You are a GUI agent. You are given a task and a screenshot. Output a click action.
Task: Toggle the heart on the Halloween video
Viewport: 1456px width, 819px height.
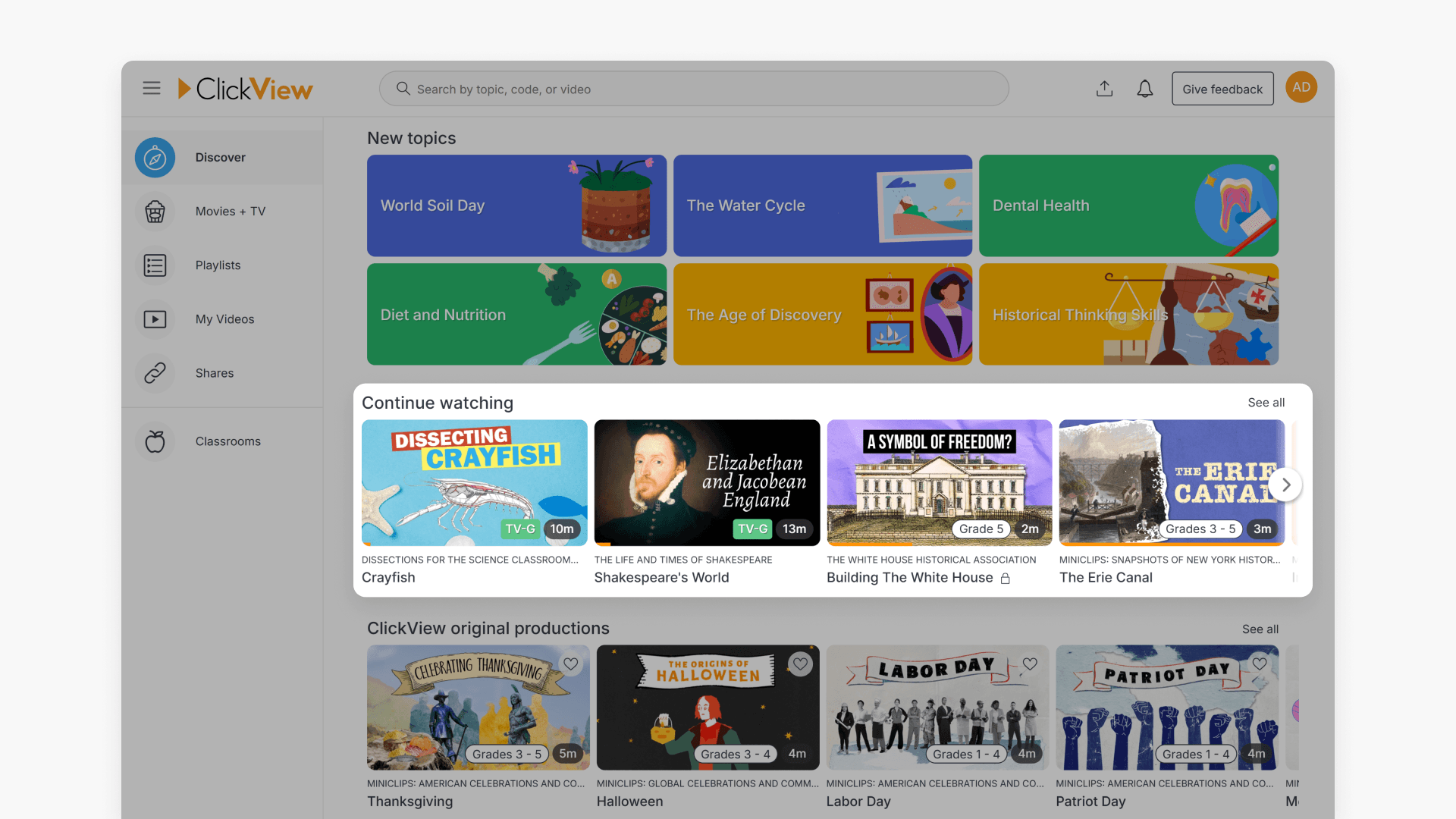[x=801, y=664]
